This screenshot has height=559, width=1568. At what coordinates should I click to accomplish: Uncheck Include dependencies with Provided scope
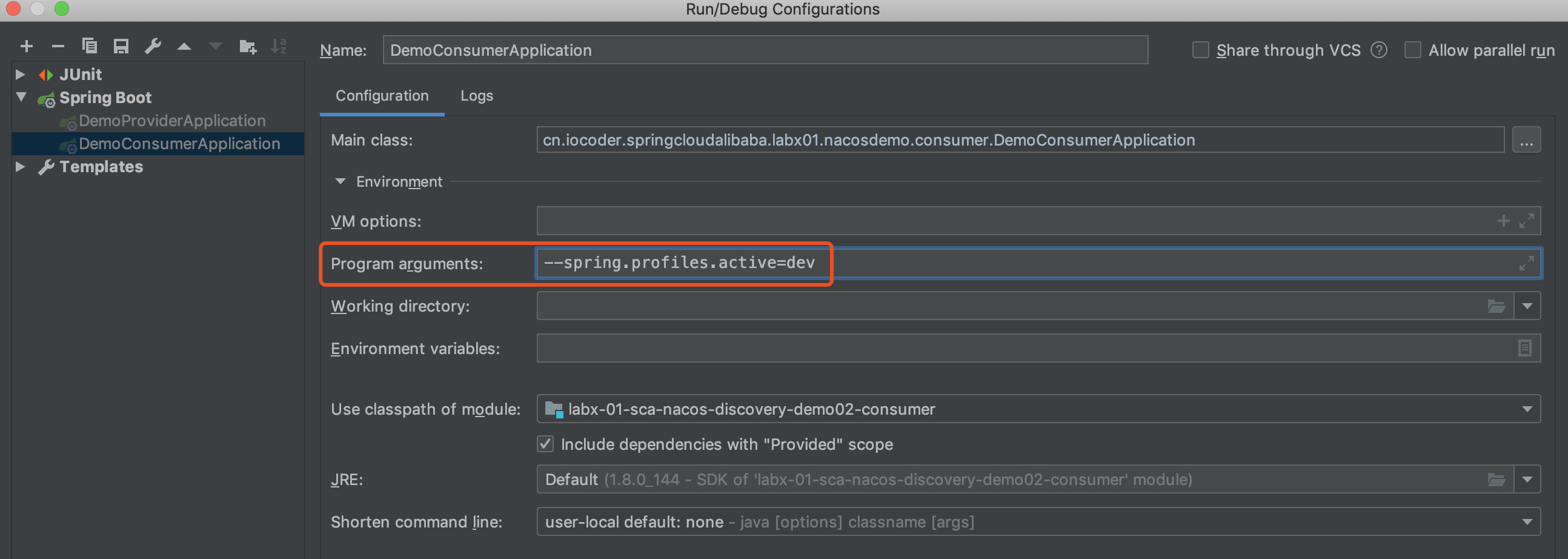[545, 444]
